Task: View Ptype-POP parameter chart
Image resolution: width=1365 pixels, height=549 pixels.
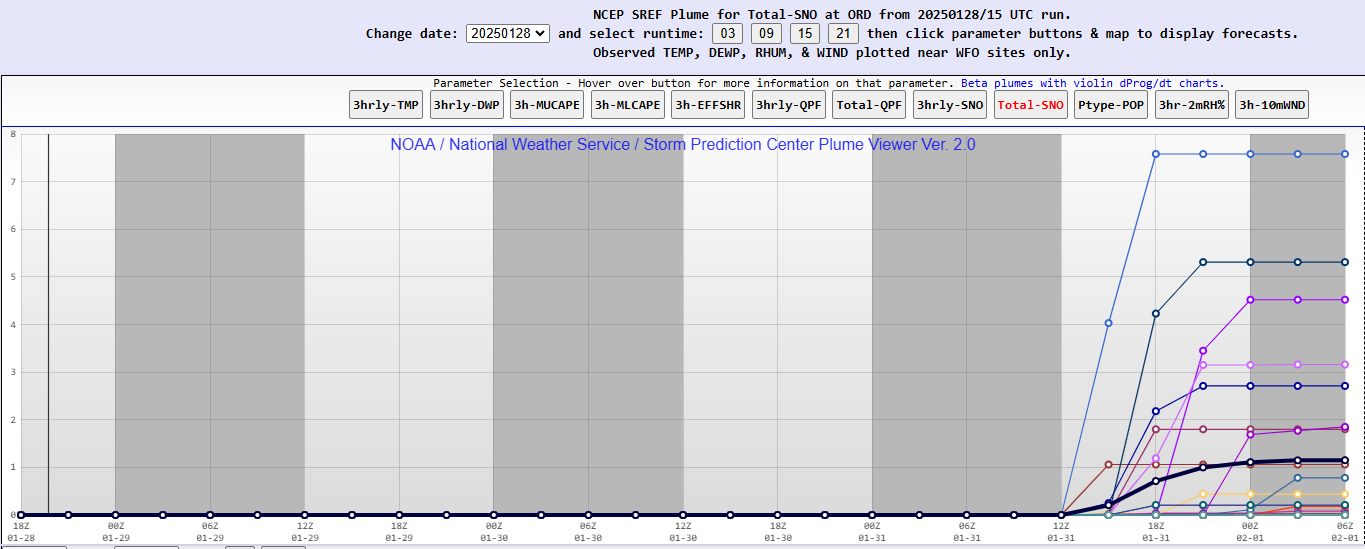Action: pos(1112,104)
